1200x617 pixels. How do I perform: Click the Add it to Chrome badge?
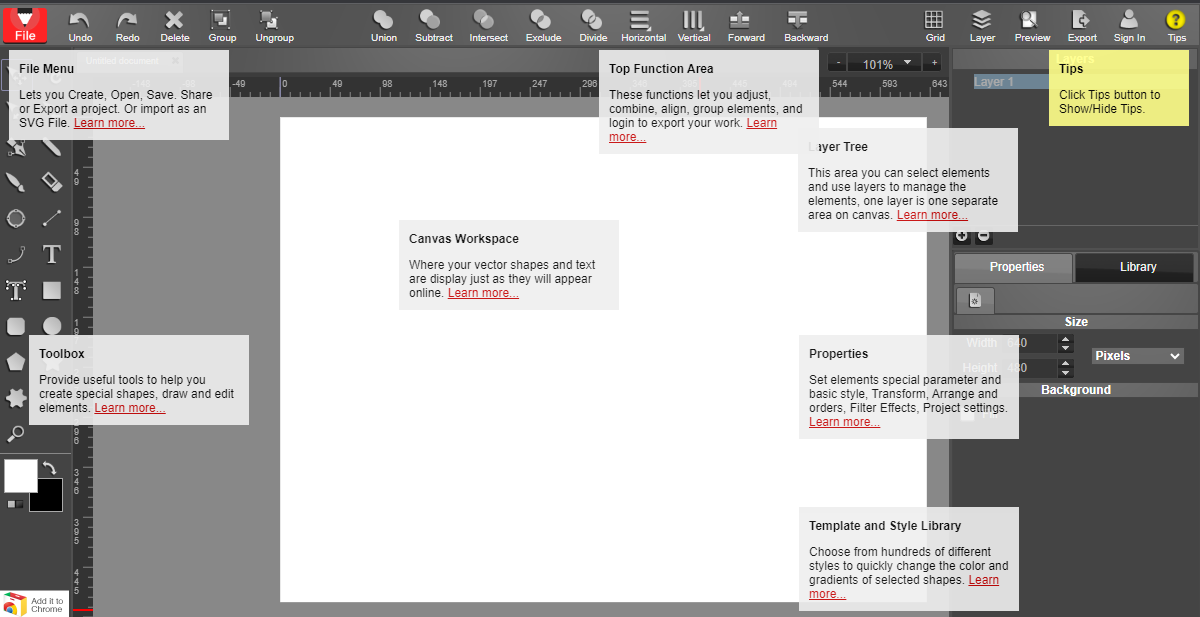point(35,604)
